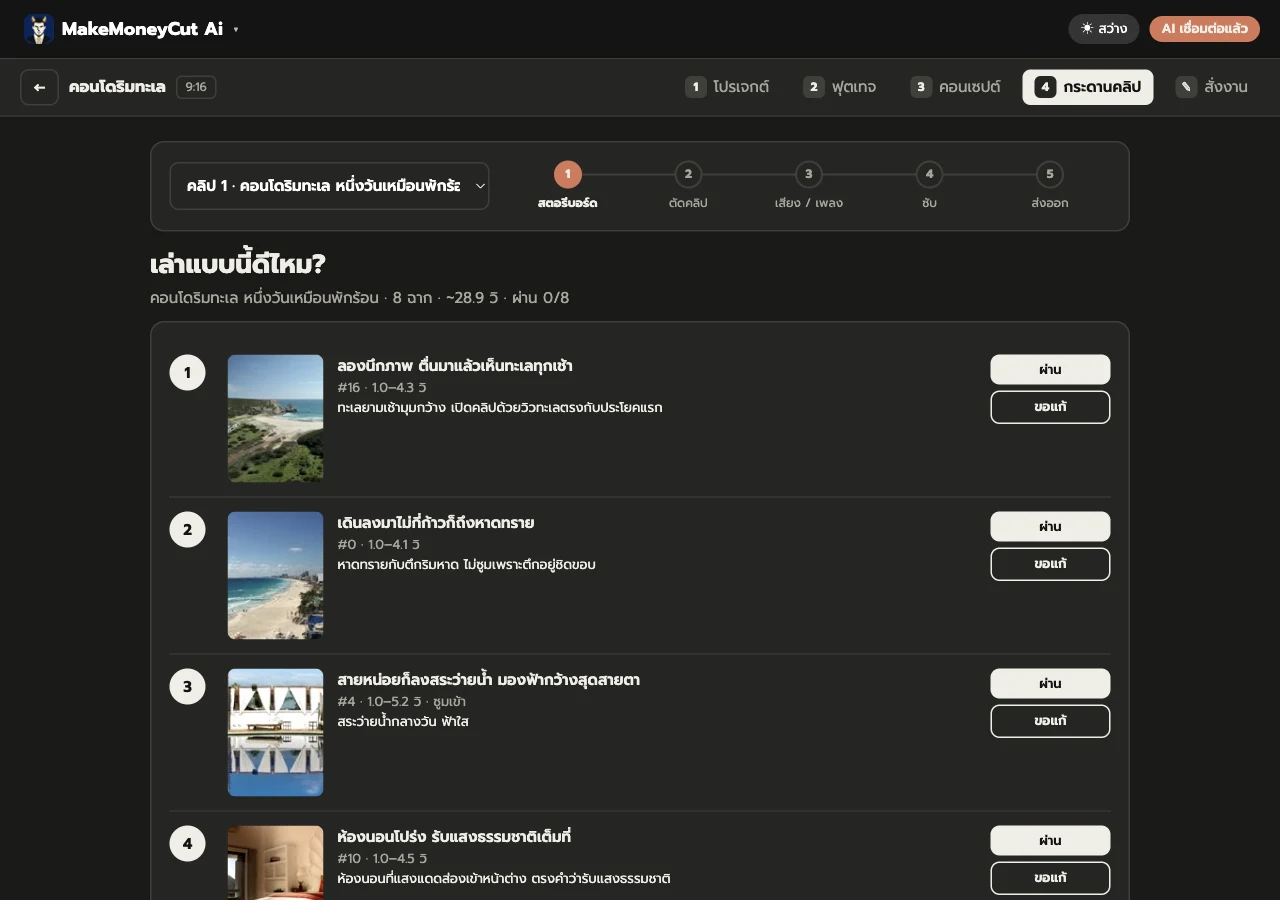Approve scene 2 with ผ่าน button

[1050, 527]
